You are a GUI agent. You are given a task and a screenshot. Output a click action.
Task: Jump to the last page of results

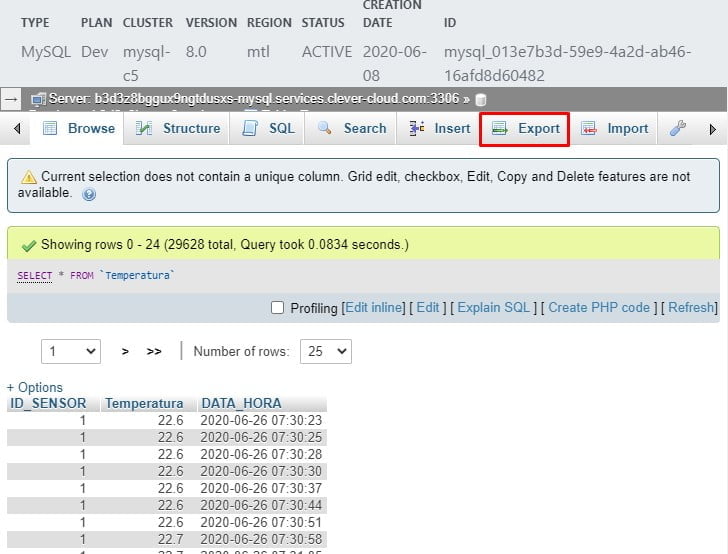(154, 352)
